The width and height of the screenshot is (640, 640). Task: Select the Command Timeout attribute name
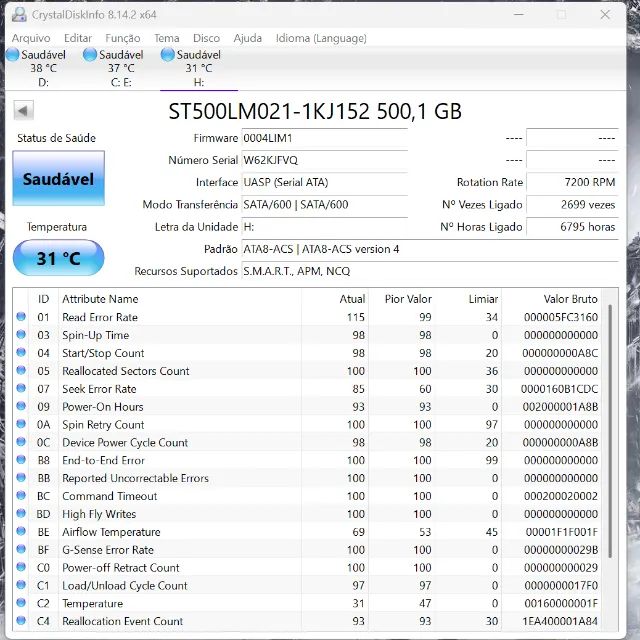pos(109,496)
